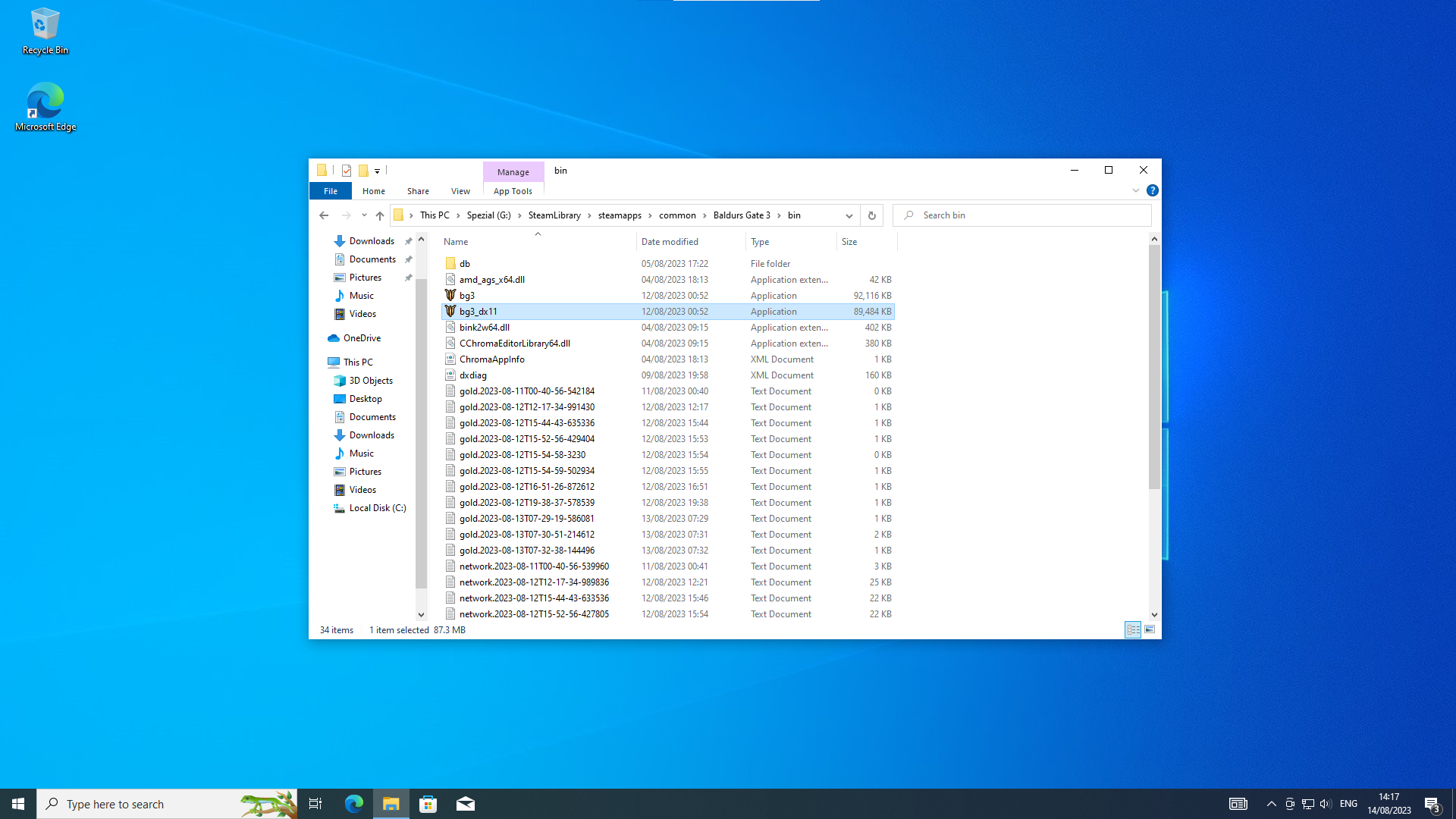Refresh the bin folder view

[x=871, y=215]
